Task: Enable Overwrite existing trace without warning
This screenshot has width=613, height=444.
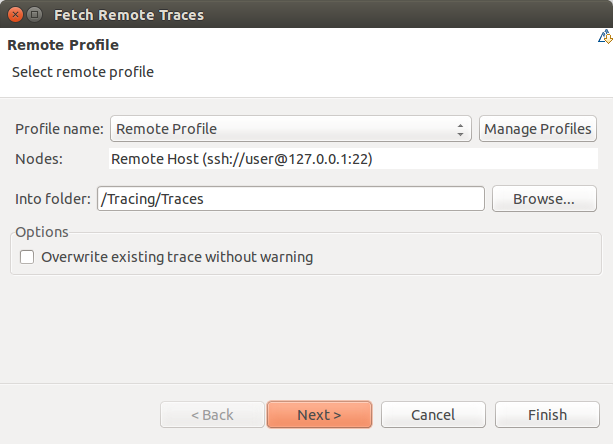Action: [x=27, y=257]
